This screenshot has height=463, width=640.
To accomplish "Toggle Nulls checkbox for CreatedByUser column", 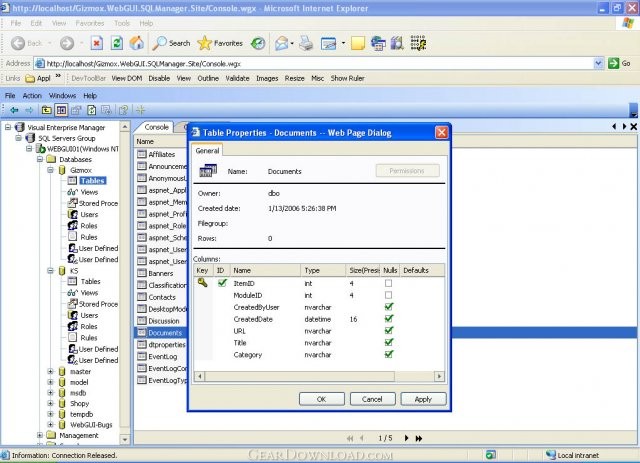I will [389, 306].
